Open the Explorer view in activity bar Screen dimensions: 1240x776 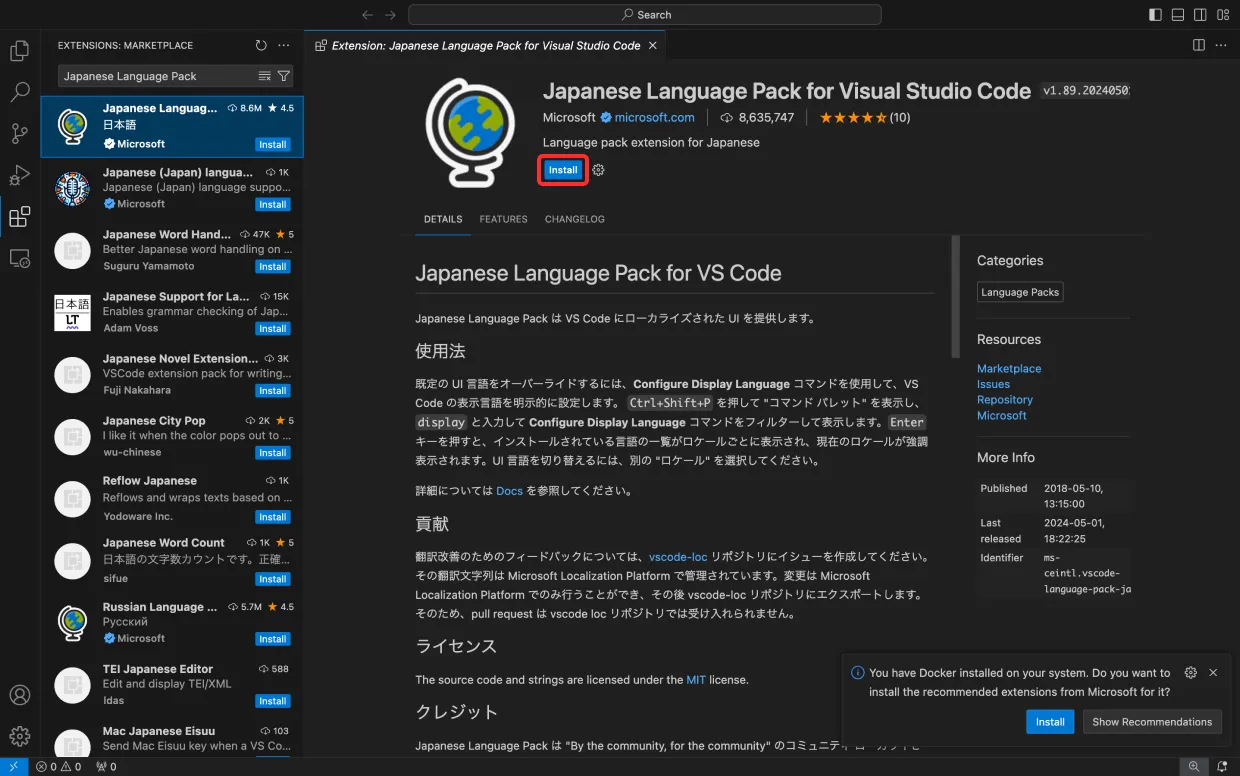(x=19, y=51)
